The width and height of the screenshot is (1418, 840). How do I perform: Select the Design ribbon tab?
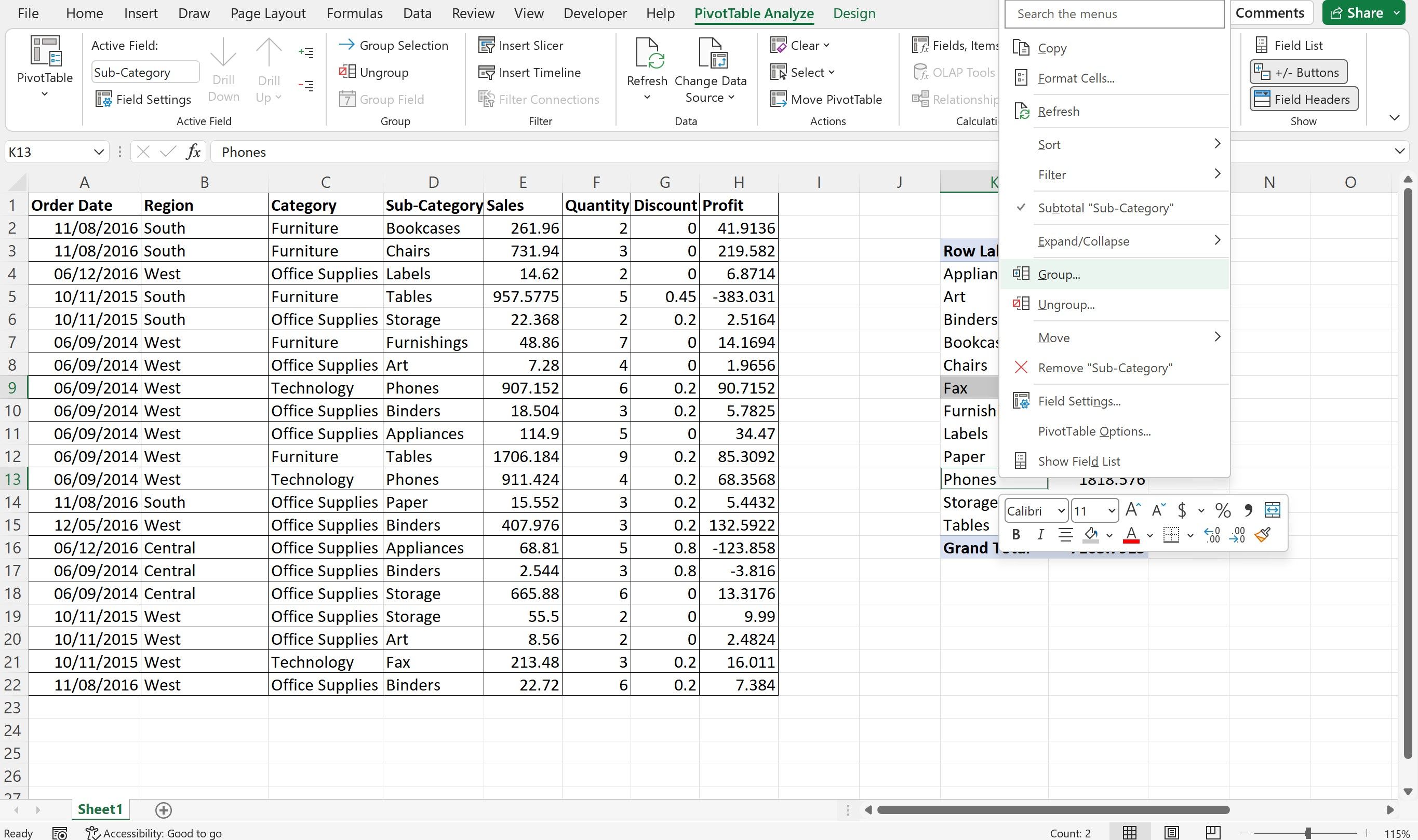pos(855,13)
